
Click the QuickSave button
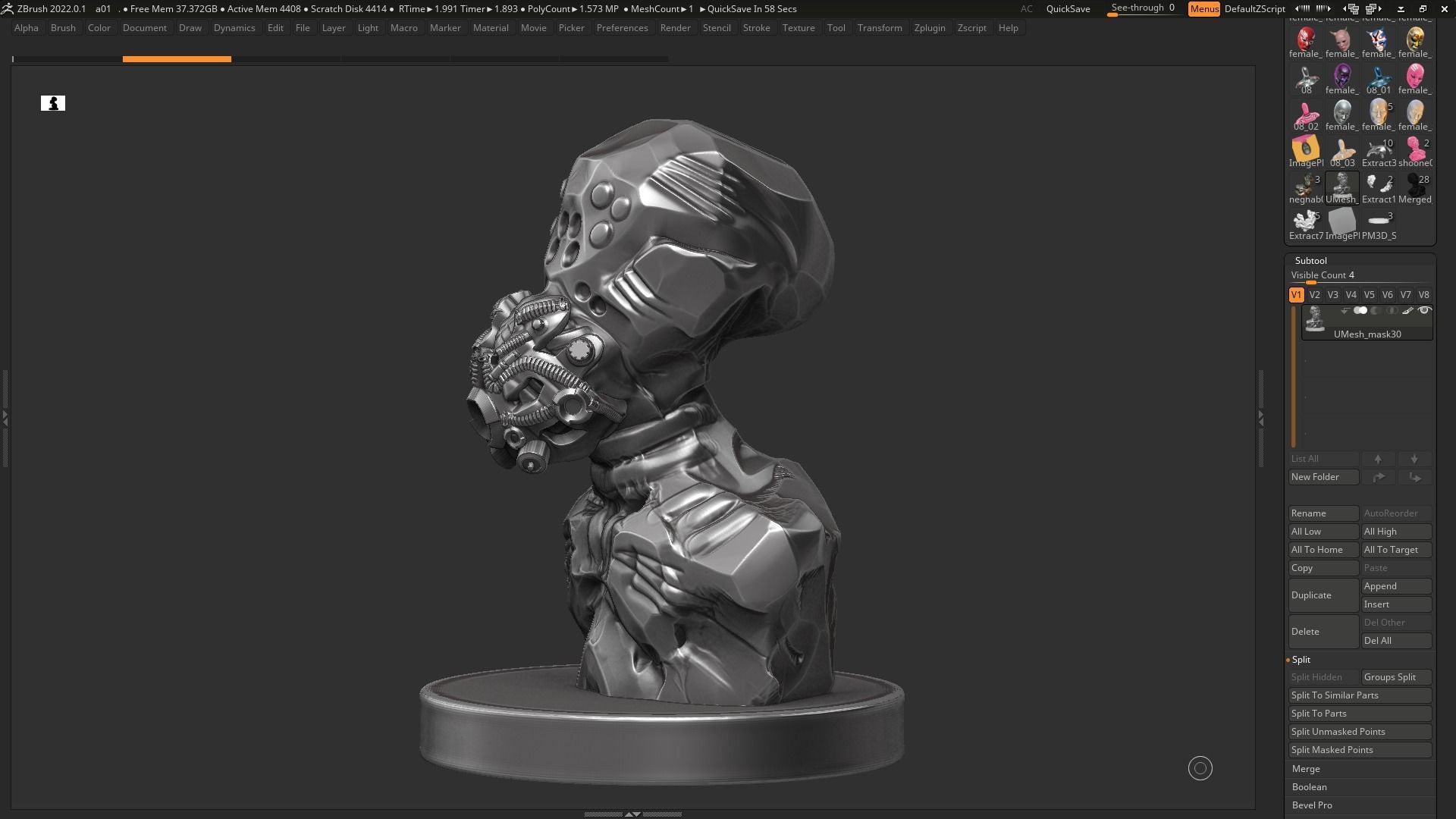[1068, 9]
